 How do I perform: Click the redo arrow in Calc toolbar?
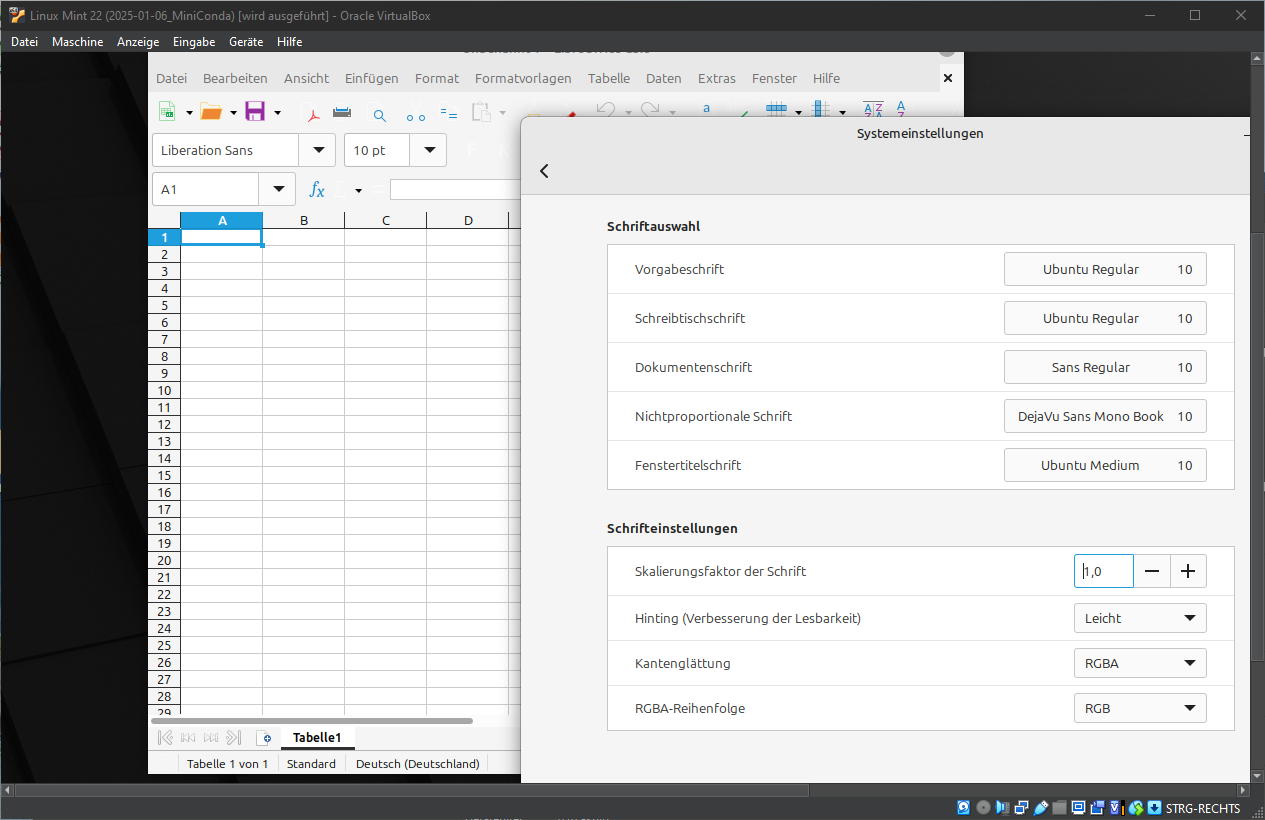coord(649,110)
